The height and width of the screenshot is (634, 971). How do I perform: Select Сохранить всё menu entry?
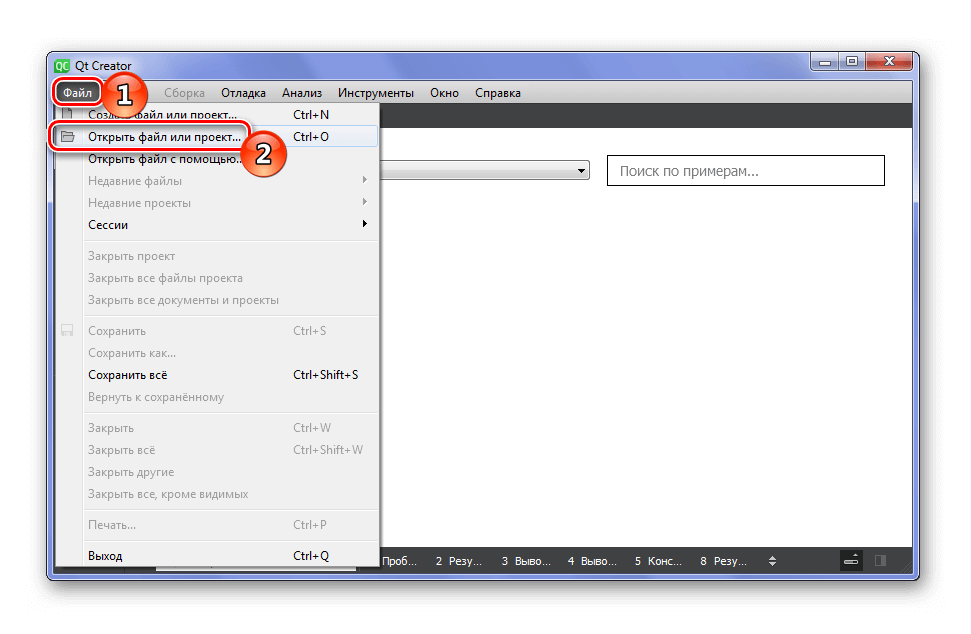pyautogui.click(x=217, y=375)
